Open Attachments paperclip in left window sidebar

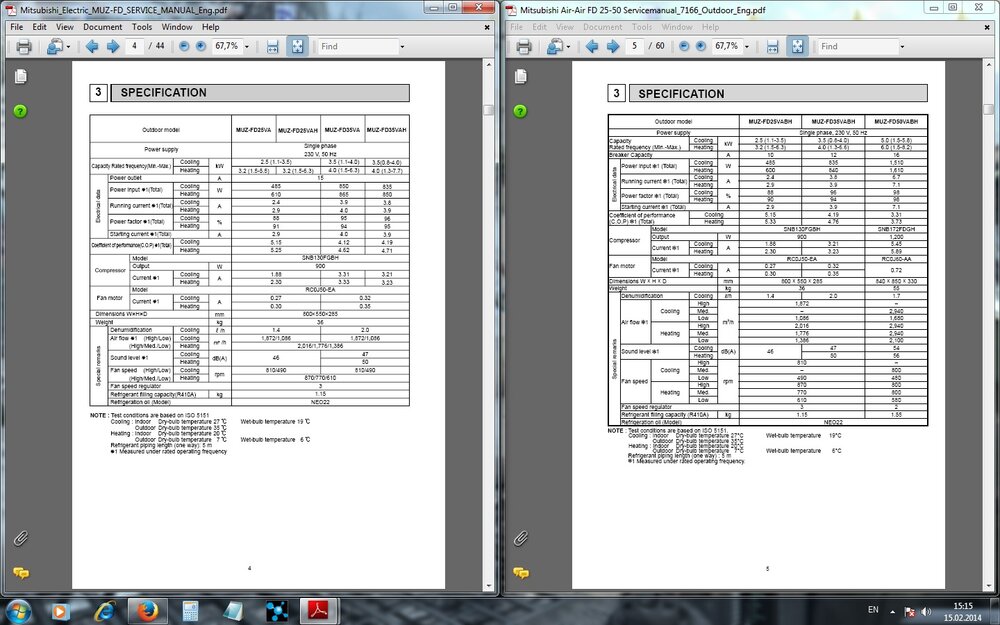(x=20, y=539)
